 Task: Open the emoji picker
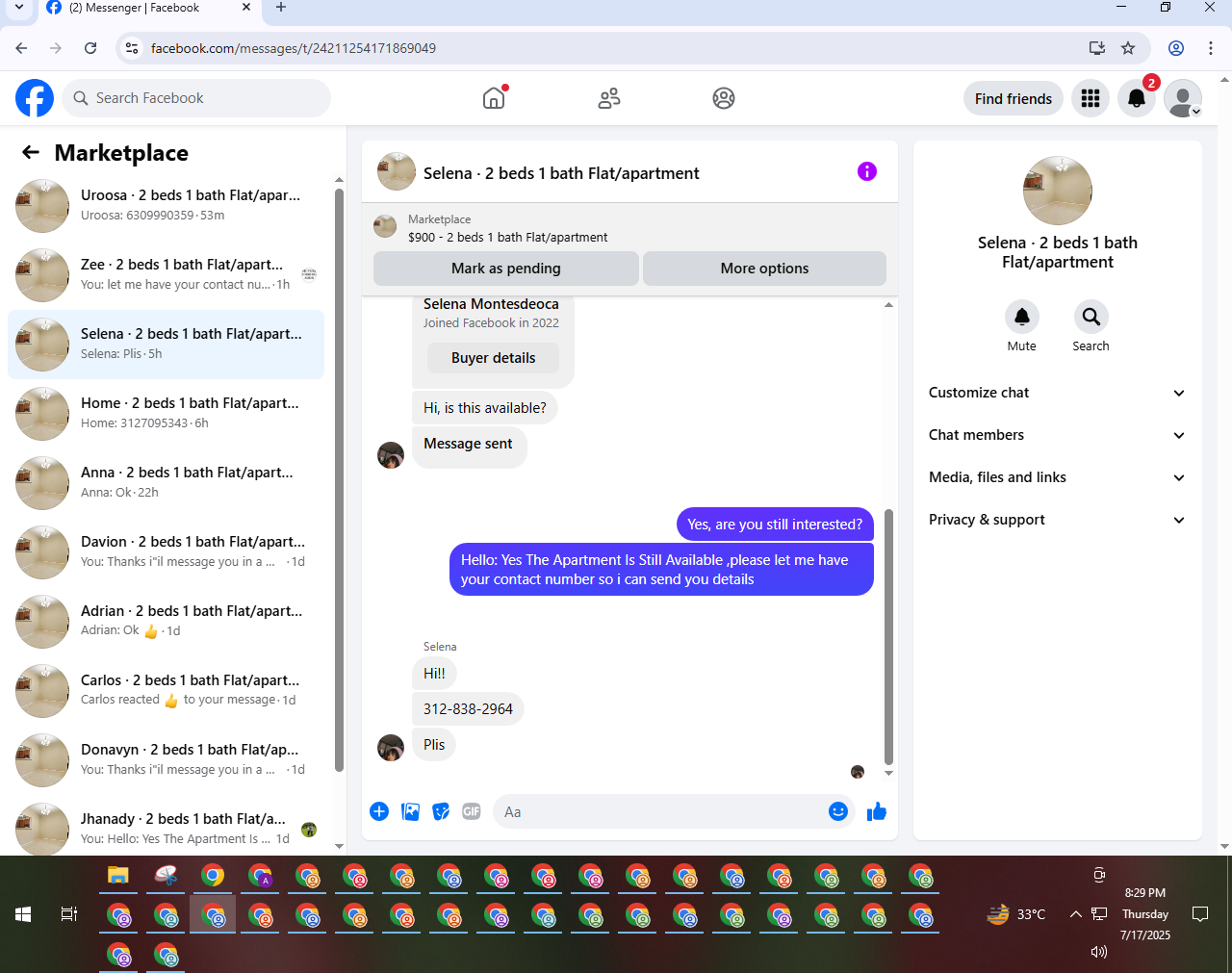[838, 811]
